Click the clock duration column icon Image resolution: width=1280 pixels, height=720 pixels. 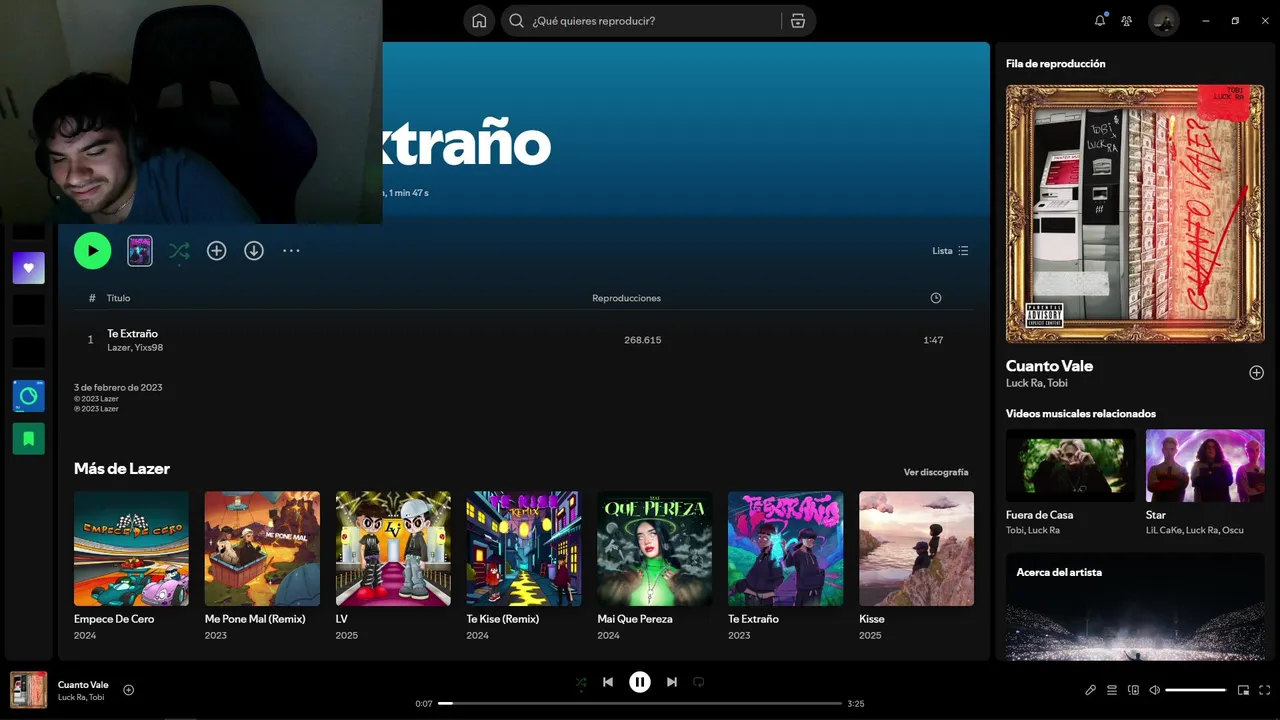(x=936, y=298)
